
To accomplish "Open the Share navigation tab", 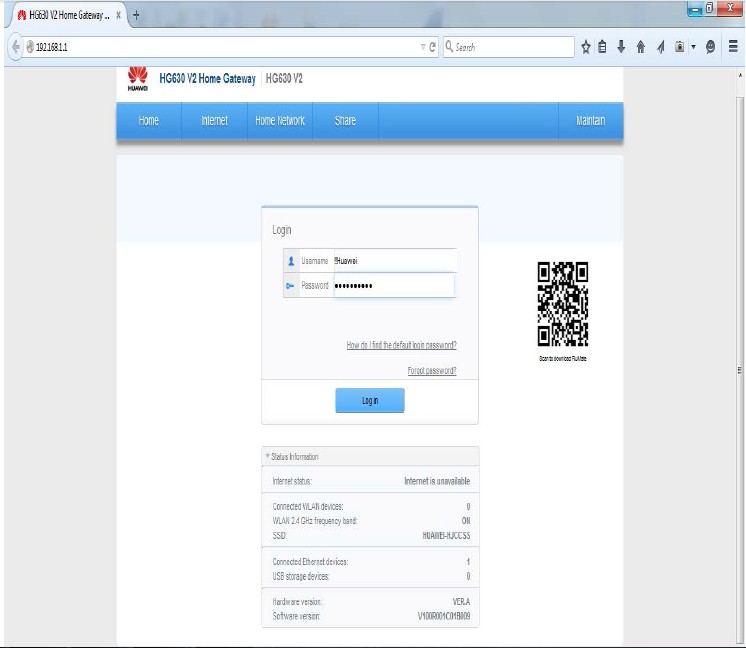I will click(345, 121).
